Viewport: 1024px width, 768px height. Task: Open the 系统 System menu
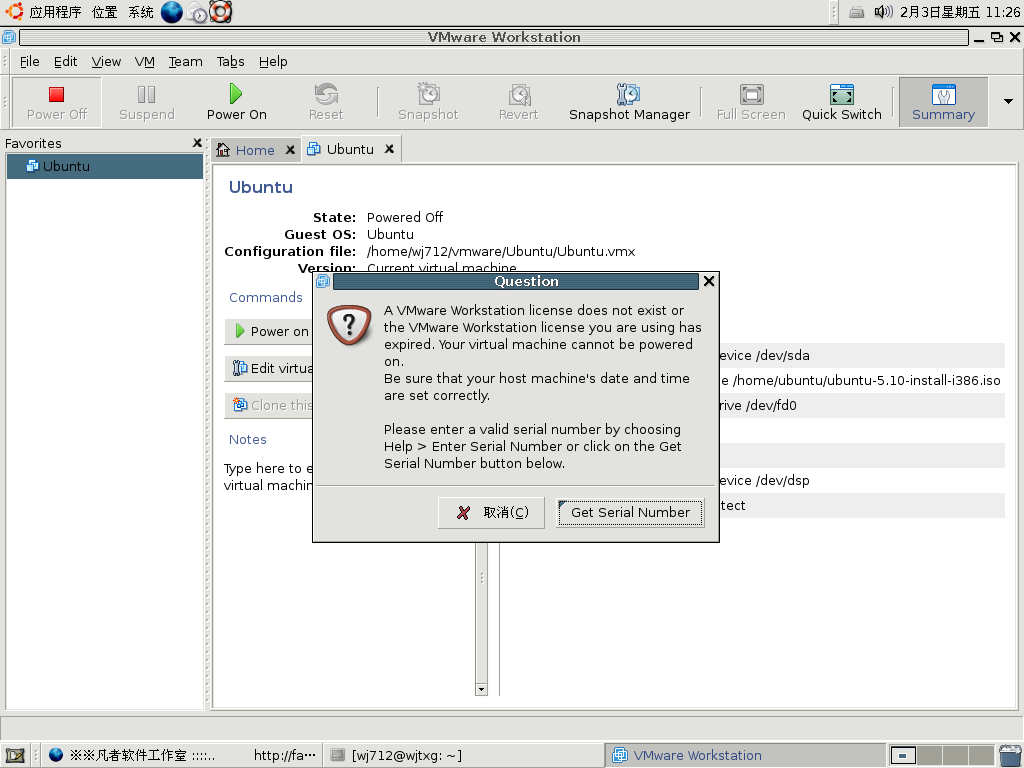140,12
